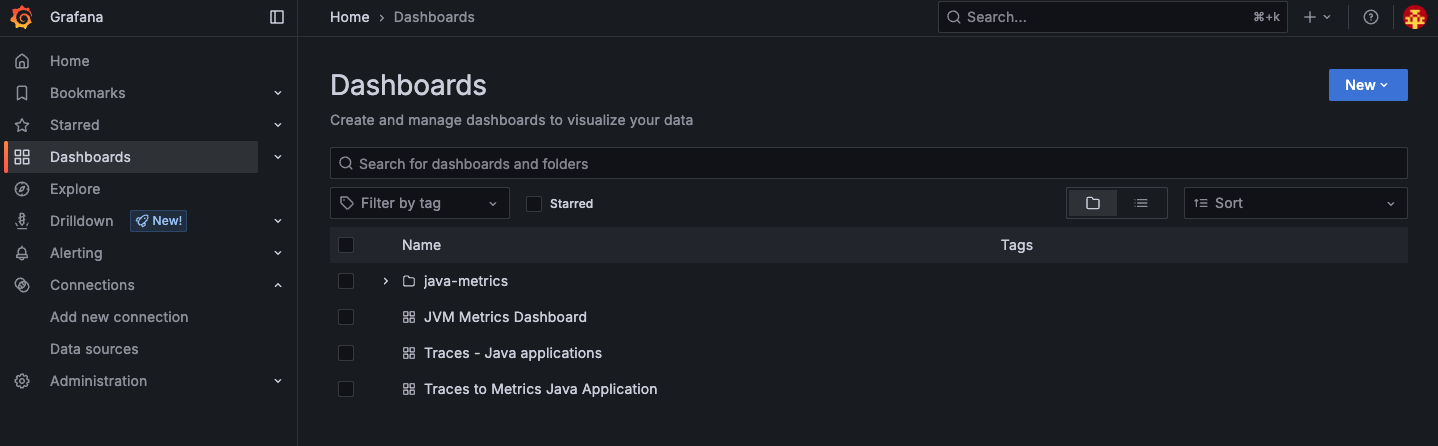Click the Home house icon in sidebar

pos(22,61)
